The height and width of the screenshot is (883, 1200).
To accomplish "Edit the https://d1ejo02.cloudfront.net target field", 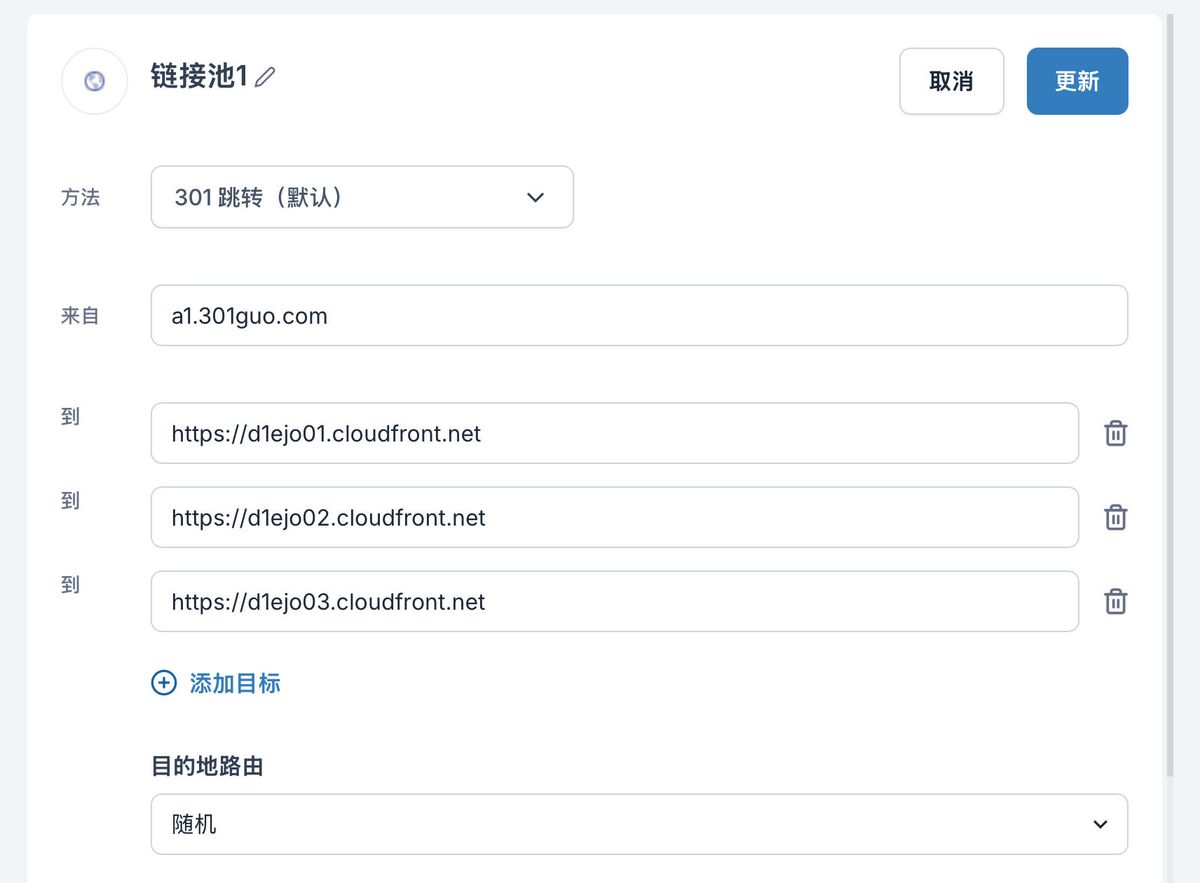I will click(615, 517).
